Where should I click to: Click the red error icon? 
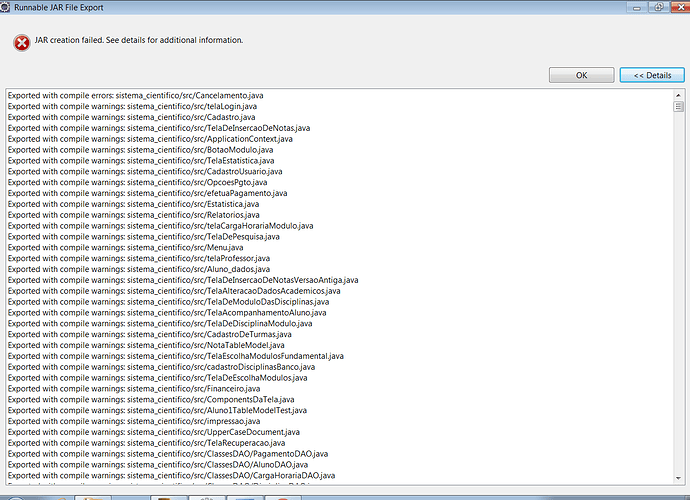tap(22, 43)
